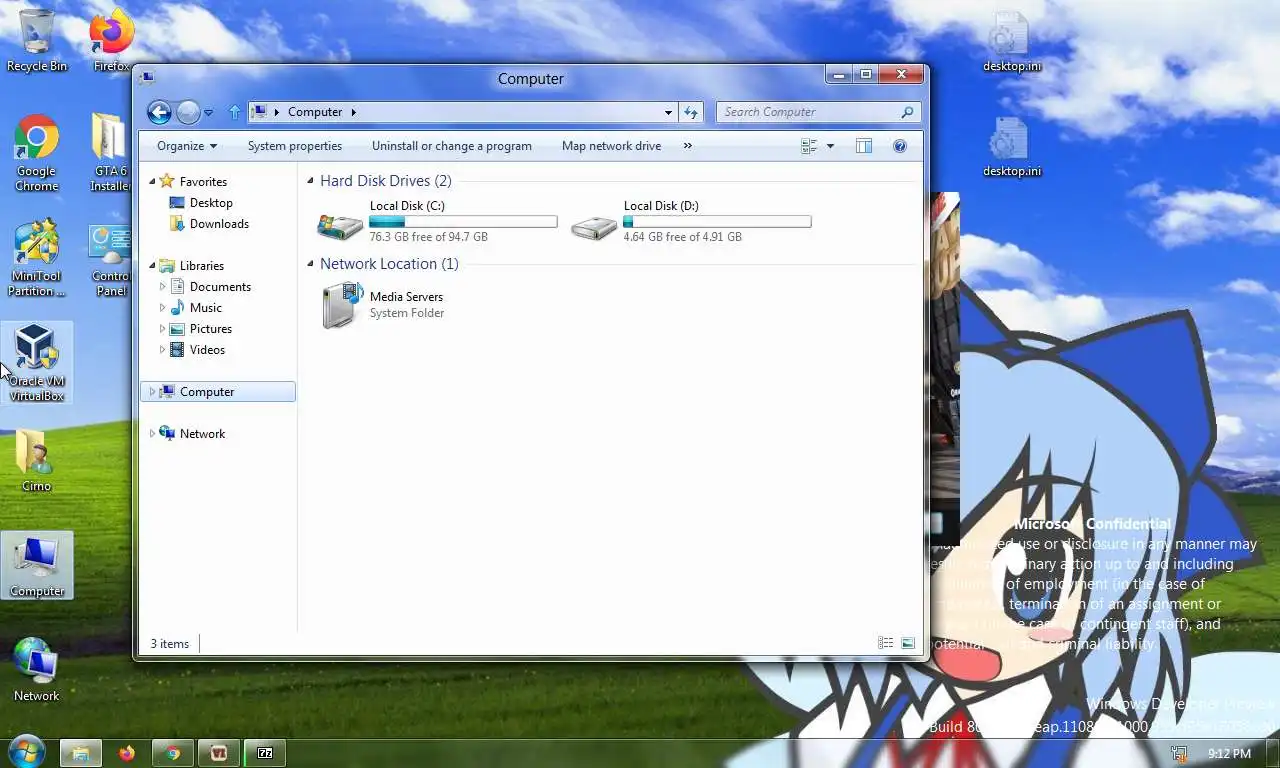Click Local Disk (D:) capacity bar
The height and width of the screenshot is (768, 1280).
[x=717, y=221]
